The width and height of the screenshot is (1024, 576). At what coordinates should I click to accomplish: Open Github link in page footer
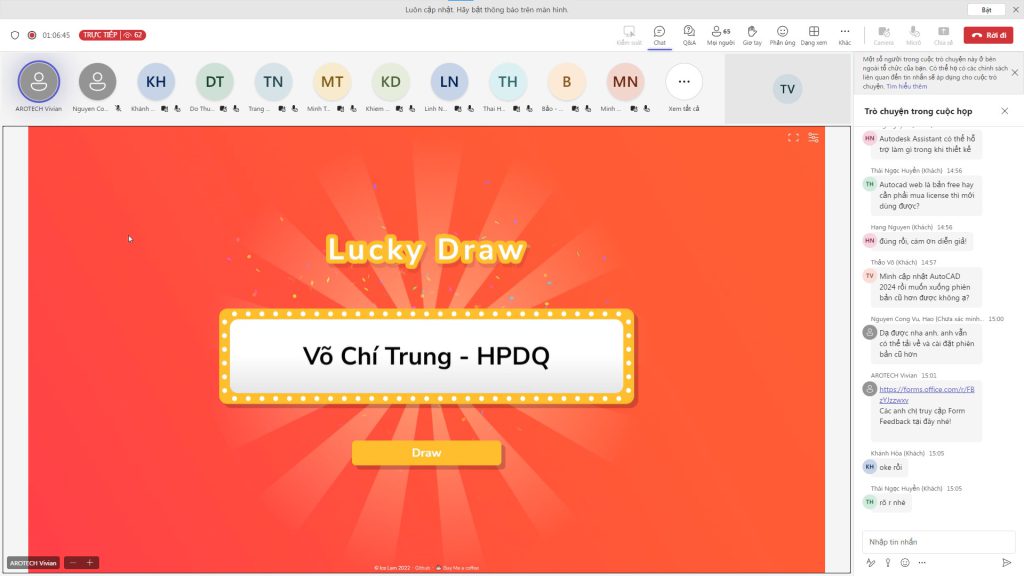[x=423, y=568]
